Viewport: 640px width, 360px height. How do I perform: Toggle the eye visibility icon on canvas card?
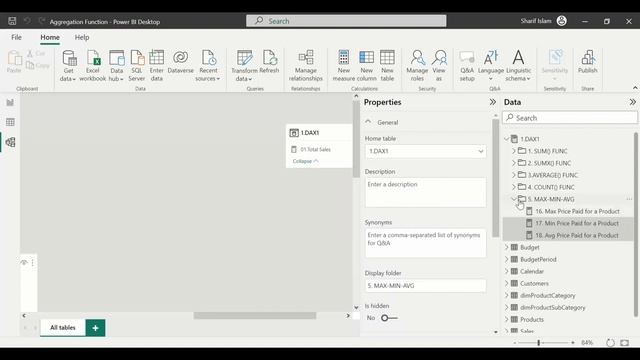[x=24, y=262]
